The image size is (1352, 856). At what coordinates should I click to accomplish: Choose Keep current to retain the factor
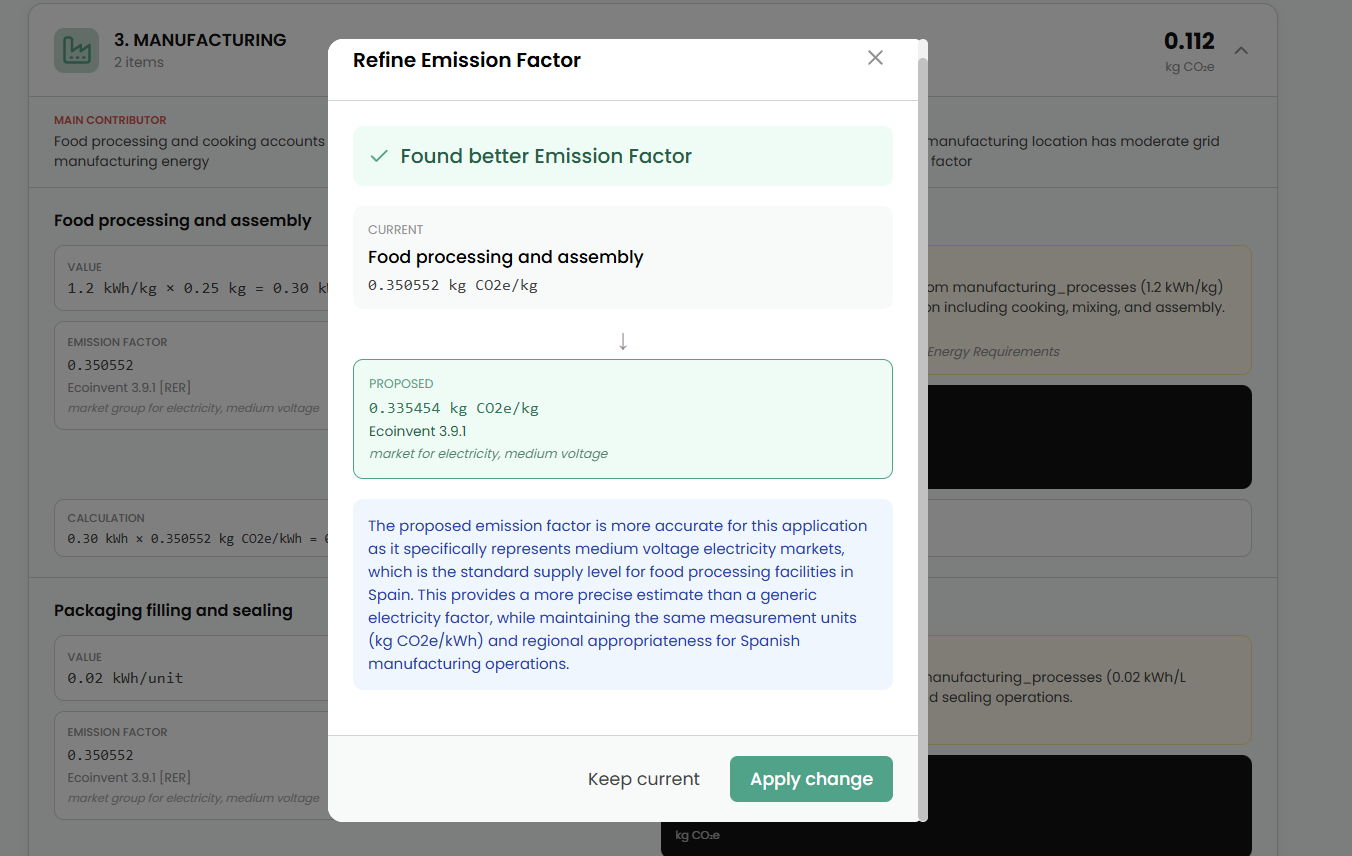tap(643, 778)
